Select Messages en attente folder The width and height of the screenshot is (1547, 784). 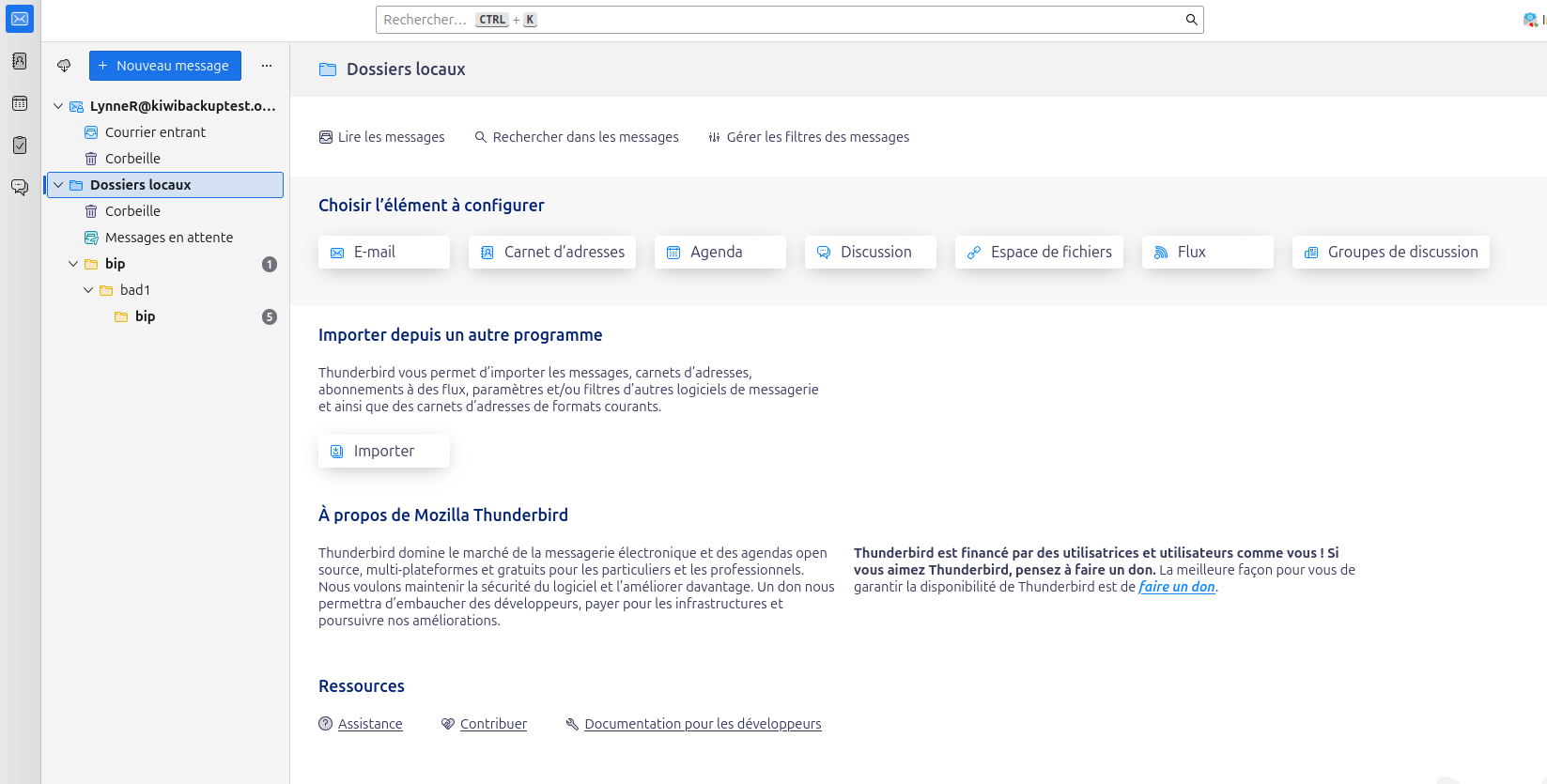coord(165,238)
